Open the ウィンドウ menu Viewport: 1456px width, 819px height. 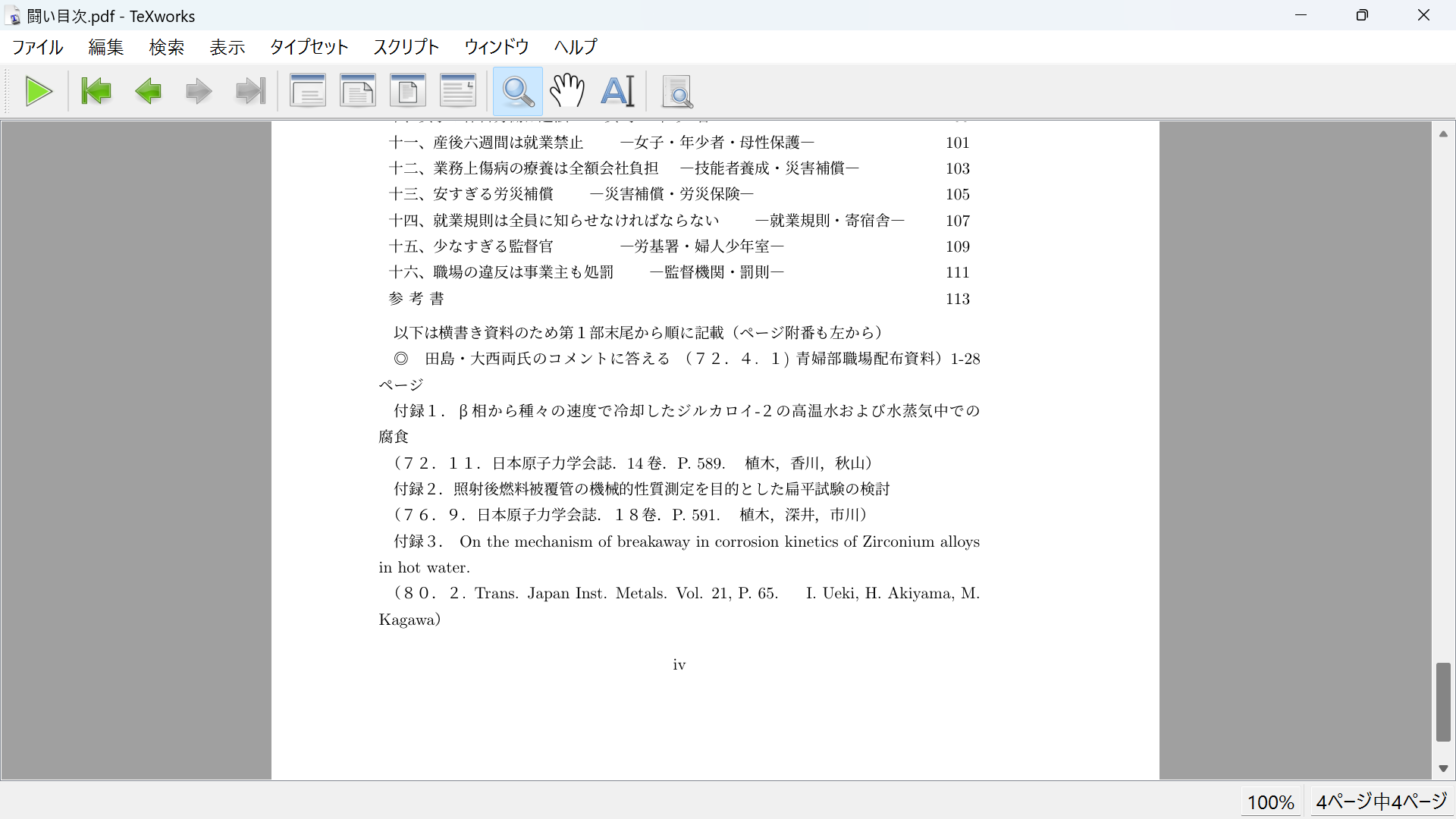click(x=497, y=47)
